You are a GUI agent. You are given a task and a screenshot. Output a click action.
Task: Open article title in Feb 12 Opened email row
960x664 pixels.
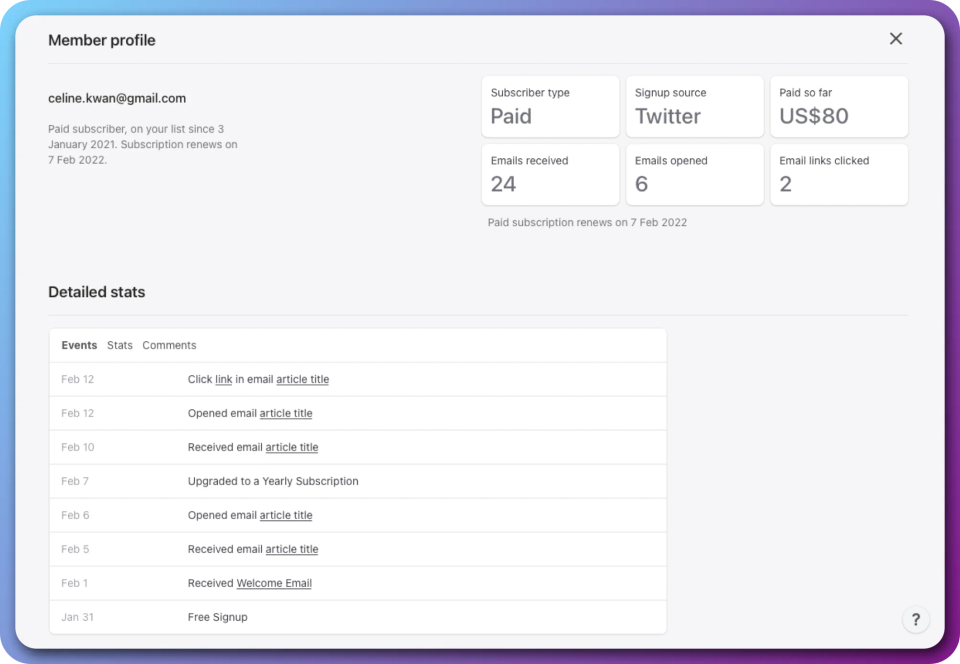(x=286, y=414)
